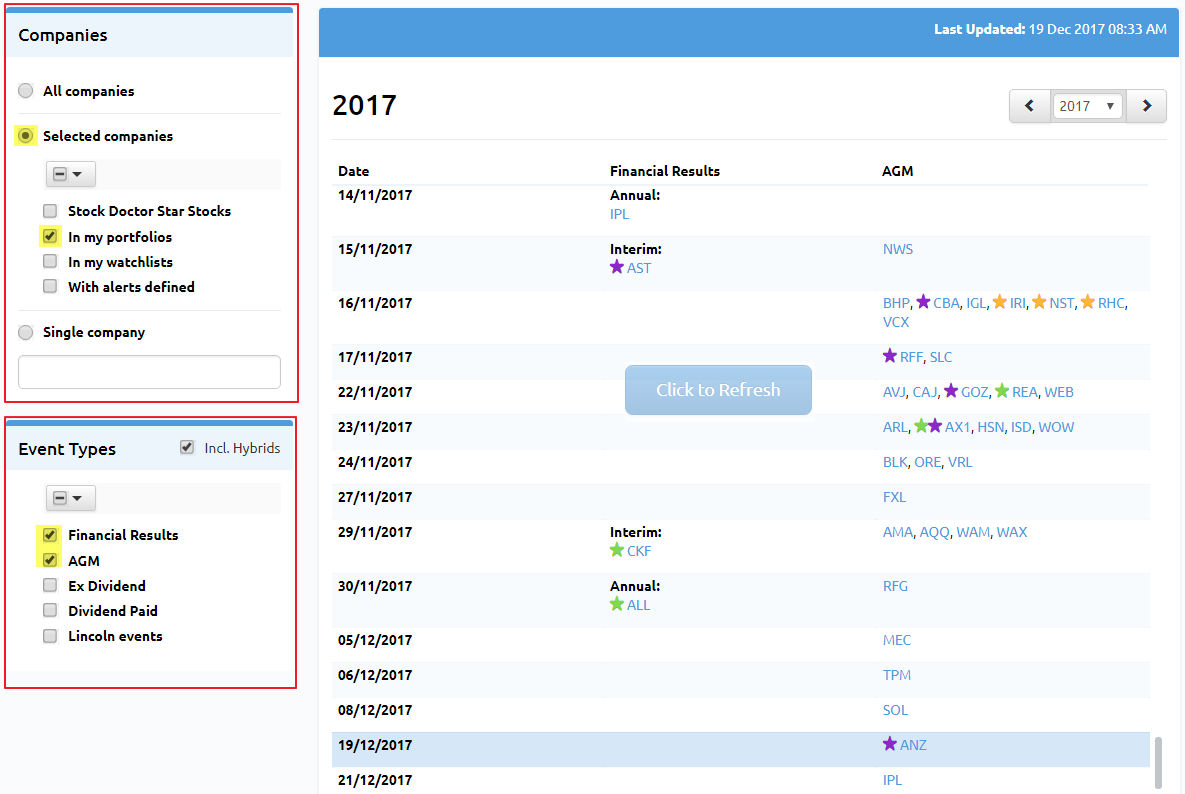The height and width of the screenshot is (794, 1185).
Task: Open FXL AGM link
Action: pos(894,497)
